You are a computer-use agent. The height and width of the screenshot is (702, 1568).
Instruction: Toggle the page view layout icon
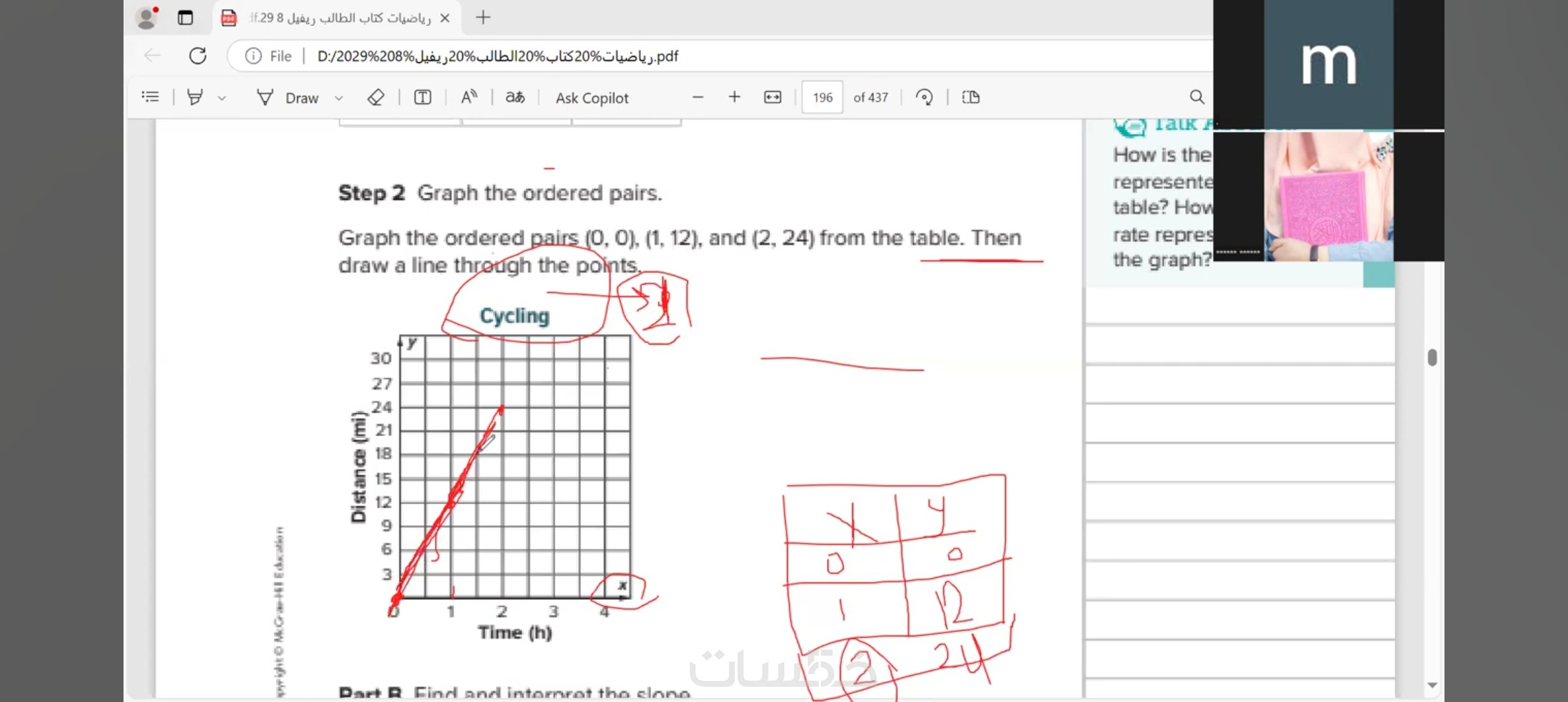click(971, 97)
